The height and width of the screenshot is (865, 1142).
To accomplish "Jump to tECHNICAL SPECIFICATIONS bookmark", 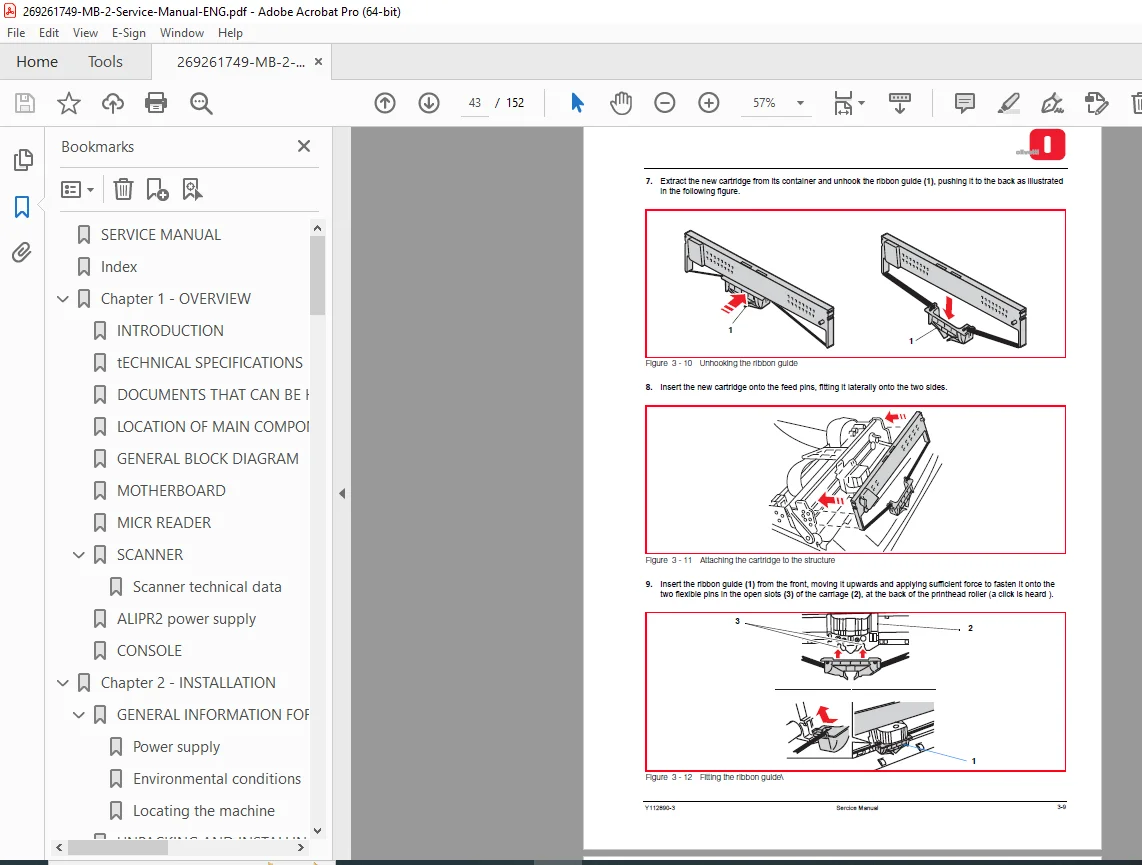I will pos(210,363).
